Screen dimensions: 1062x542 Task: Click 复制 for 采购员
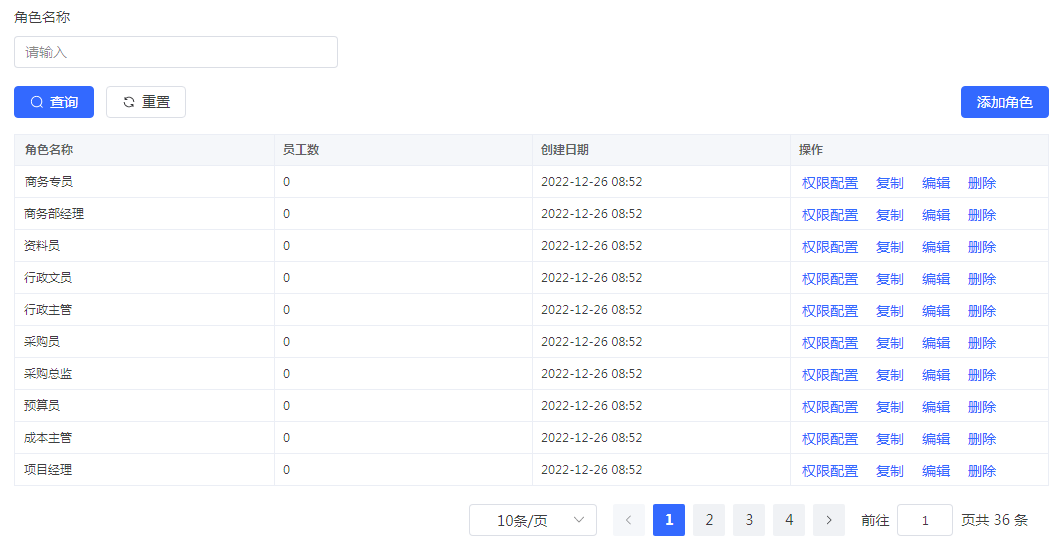889,343
